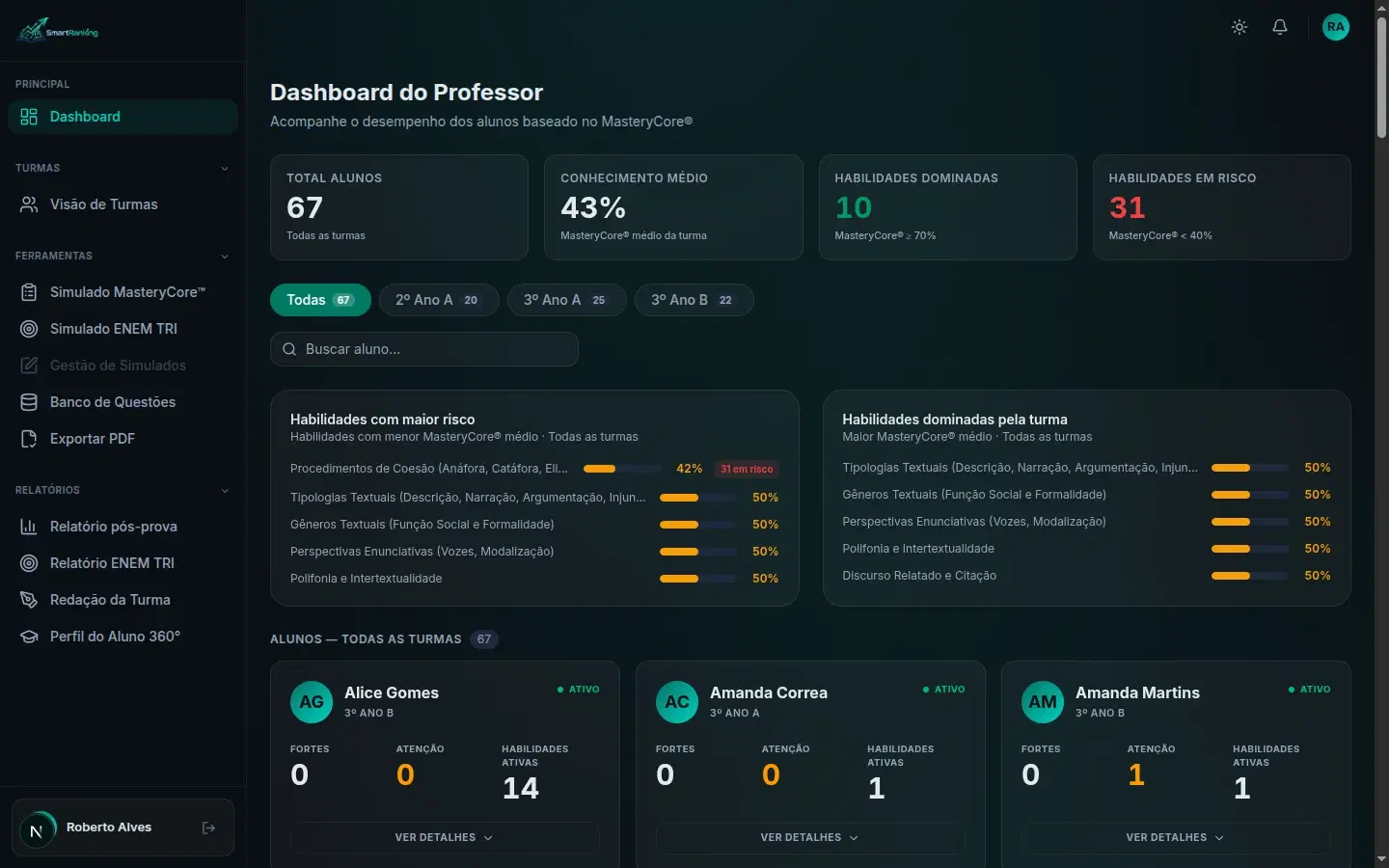Open Perfil do Aluno 360° link
The image size is (1389, 868).
(123, 637)
